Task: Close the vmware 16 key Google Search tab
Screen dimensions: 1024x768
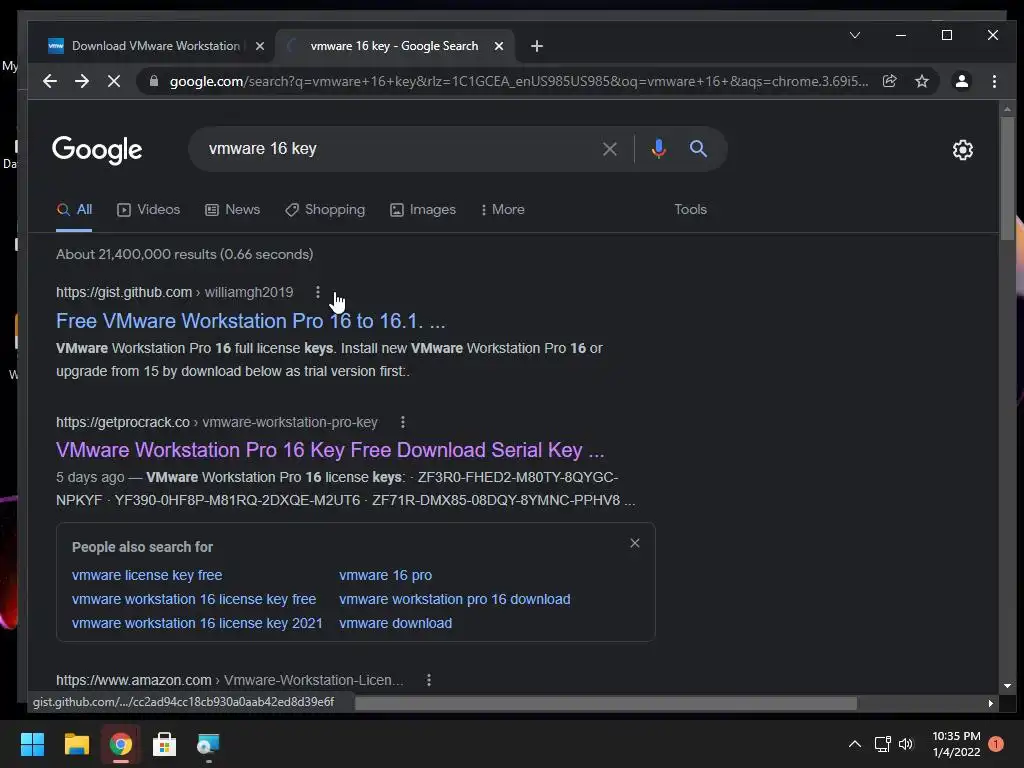Action: (x=498, y=46)
